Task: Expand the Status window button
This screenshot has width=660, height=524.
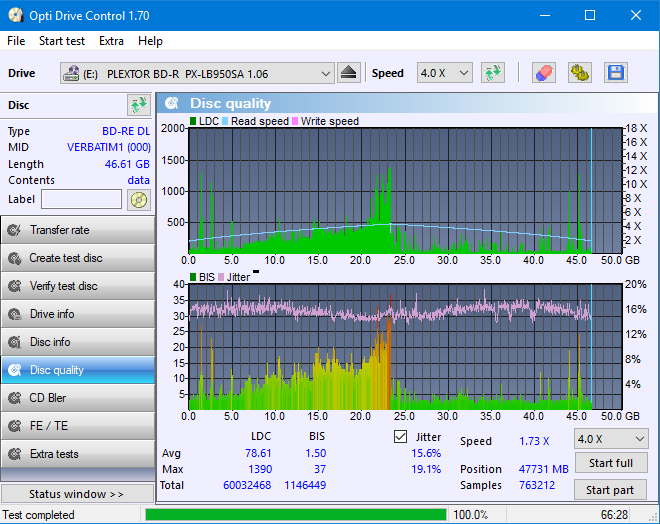Action: pyautogui.click(x=77, y=494)
